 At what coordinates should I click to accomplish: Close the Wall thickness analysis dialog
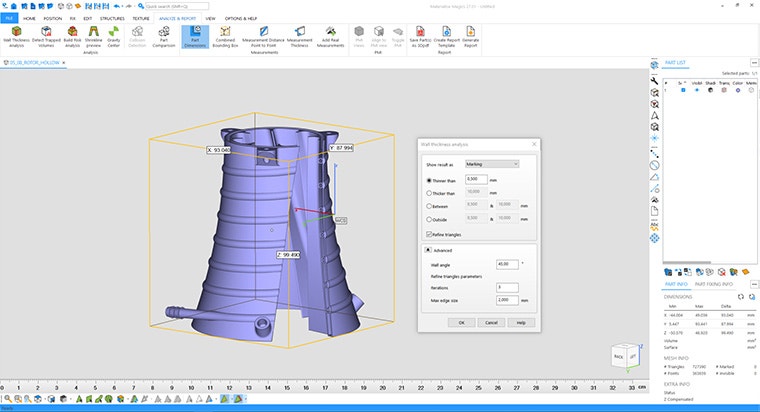point(534,144)
